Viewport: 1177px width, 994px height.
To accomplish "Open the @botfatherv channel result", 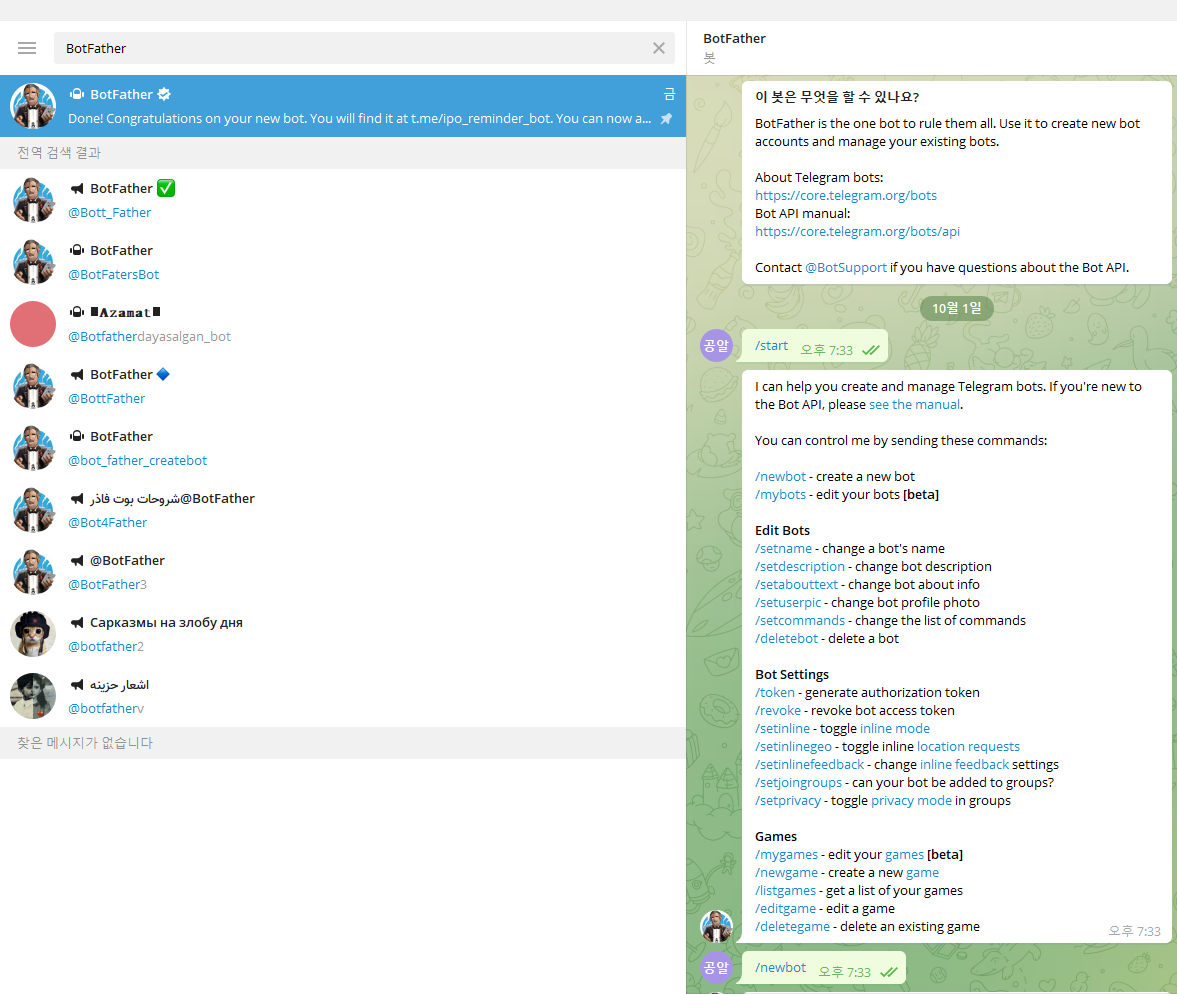I will [x=343, y=696].
